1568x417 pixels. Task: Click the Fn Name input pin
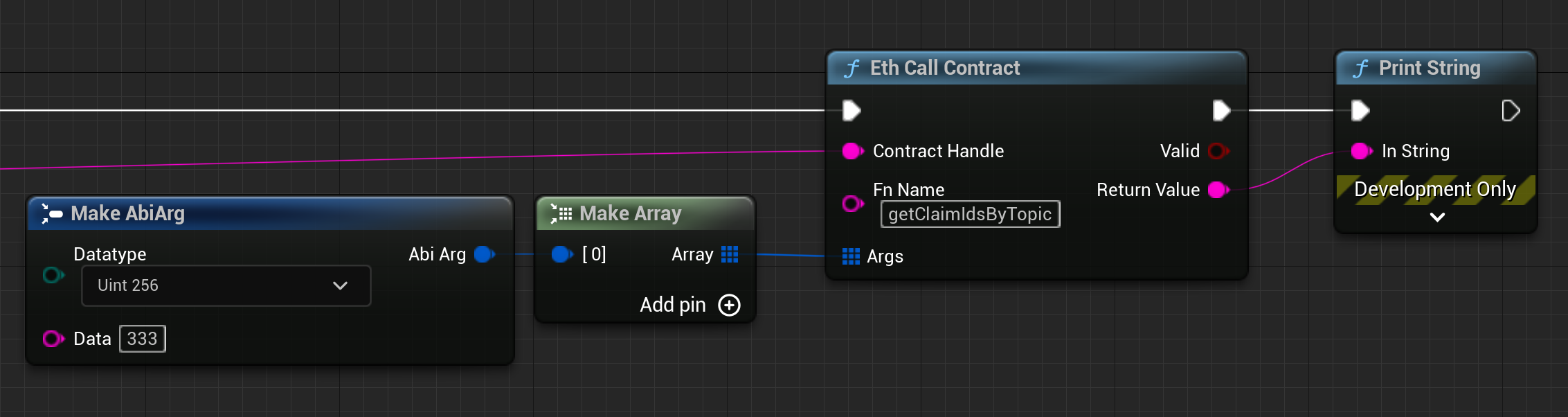853,204
